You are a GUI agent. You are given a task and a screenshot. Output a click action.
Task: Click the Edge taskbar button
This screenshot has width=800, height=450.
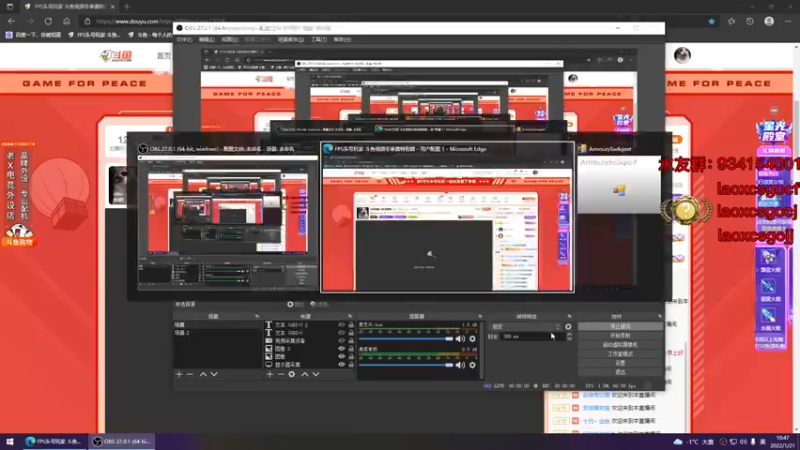click(54, 441)
